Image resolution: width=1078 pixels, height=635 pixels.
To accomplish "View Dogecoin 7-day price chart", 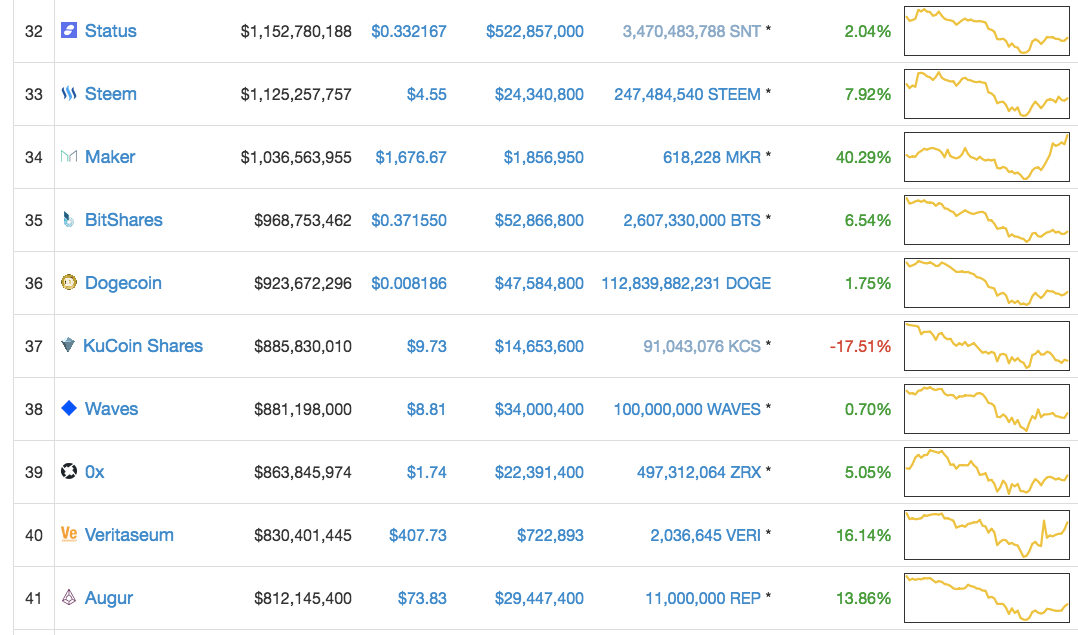I will coord(987,283).
